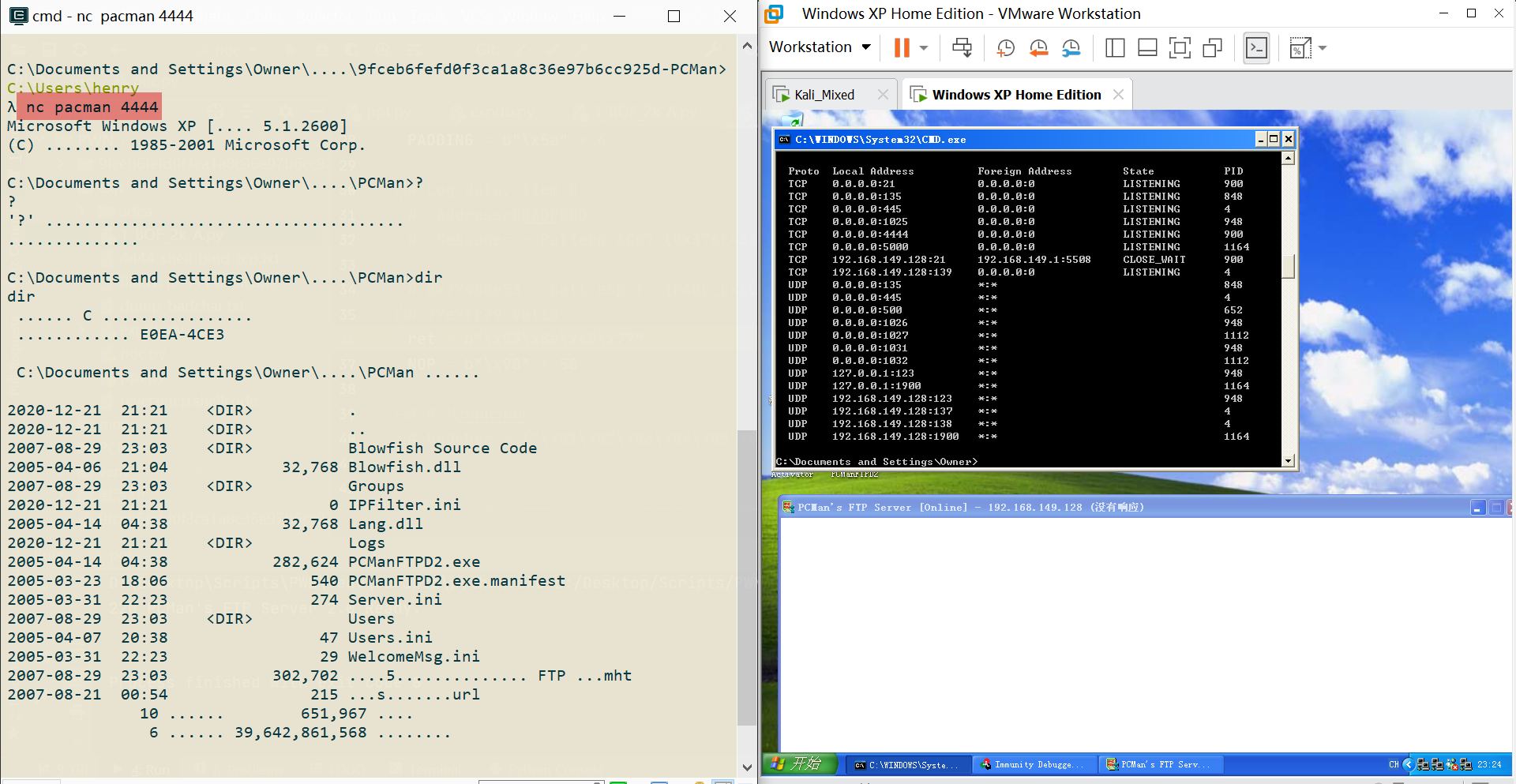The image size is (1516, 784).
Task: Suspend the VM with the orange pause icon
Action: point(902,48)
